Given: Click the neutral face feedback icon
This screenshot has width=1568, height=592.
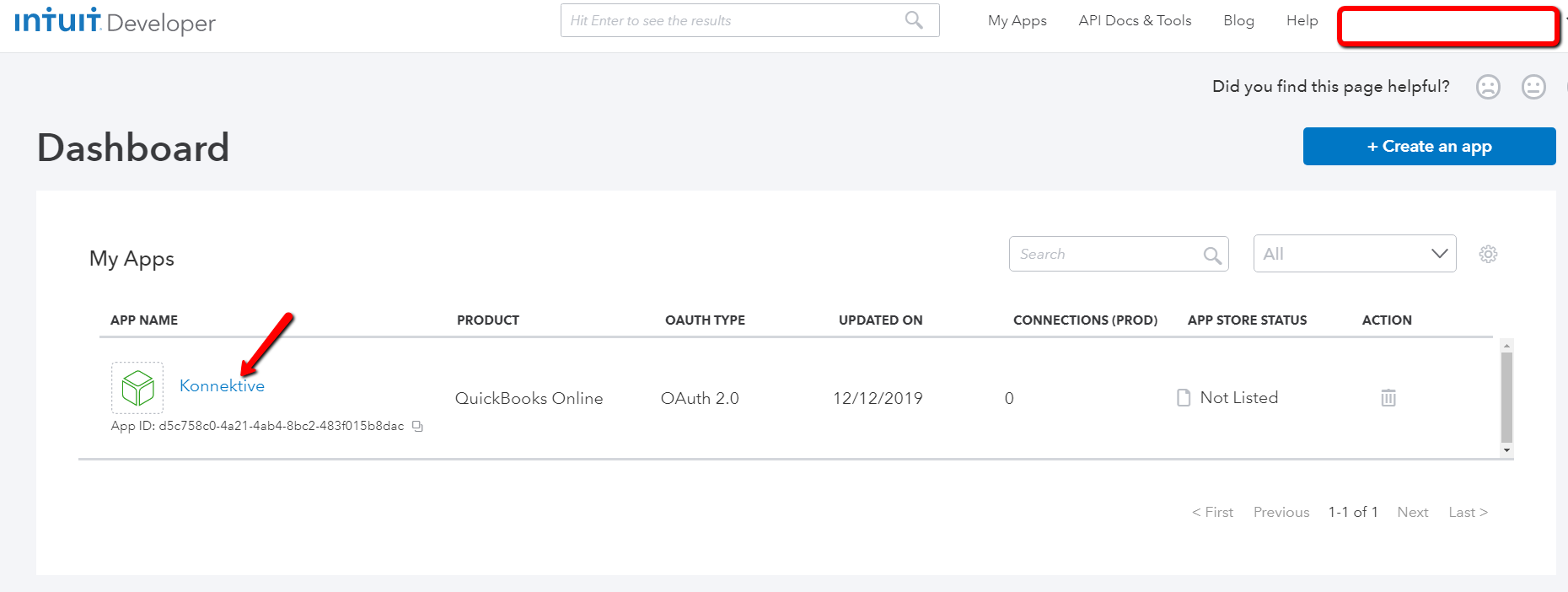Looking at the screenshot, I should click(x=1533, y=87).
